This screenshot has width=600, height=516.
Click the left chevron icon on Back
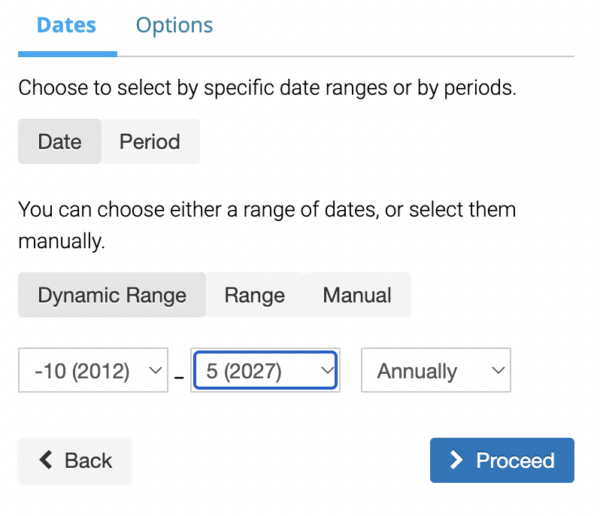coord(45,461)
